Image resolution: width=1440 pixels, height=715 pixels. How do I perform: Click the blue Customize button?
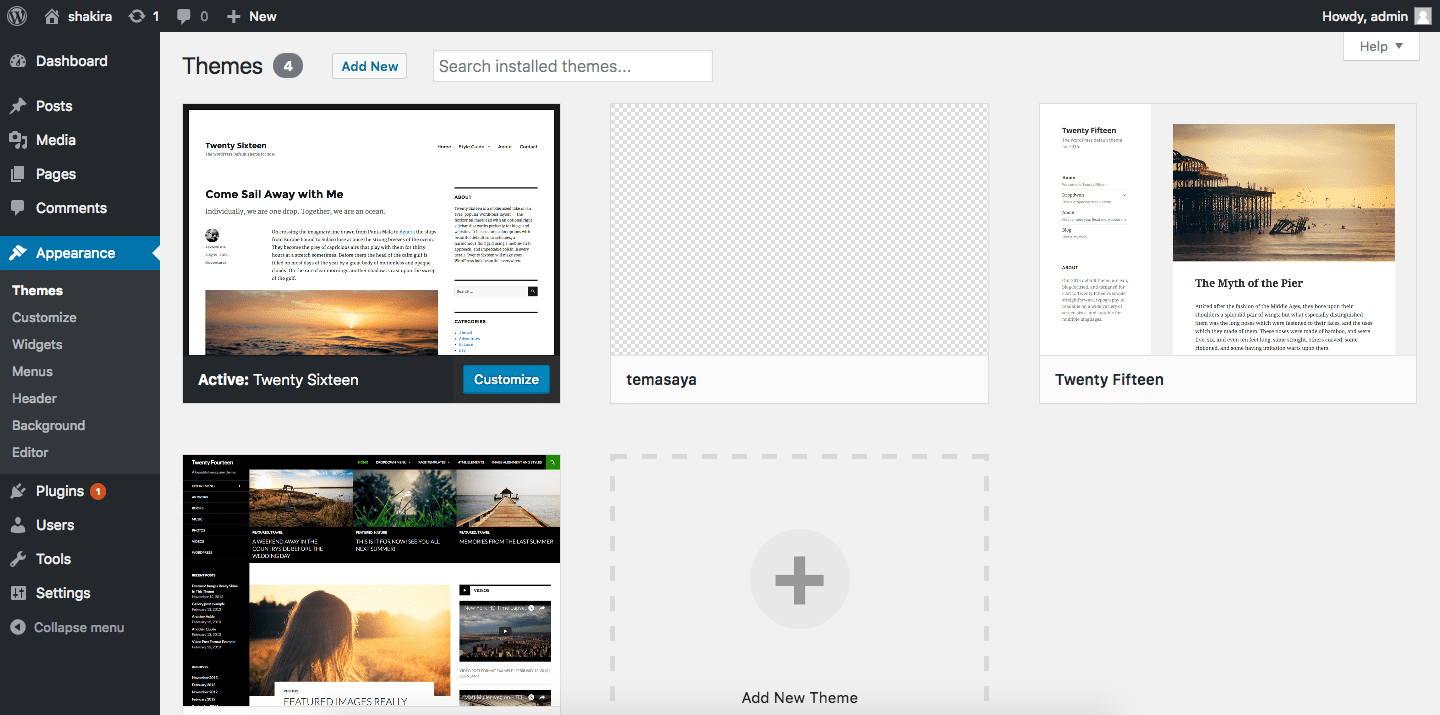coord(506,379)
